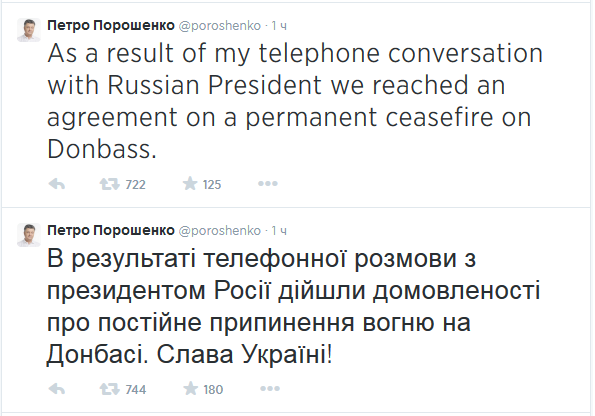Image resolution: width=595 pixels, height=416 pixels.
Task: Open more options on the English tweet
Action: 268,184
